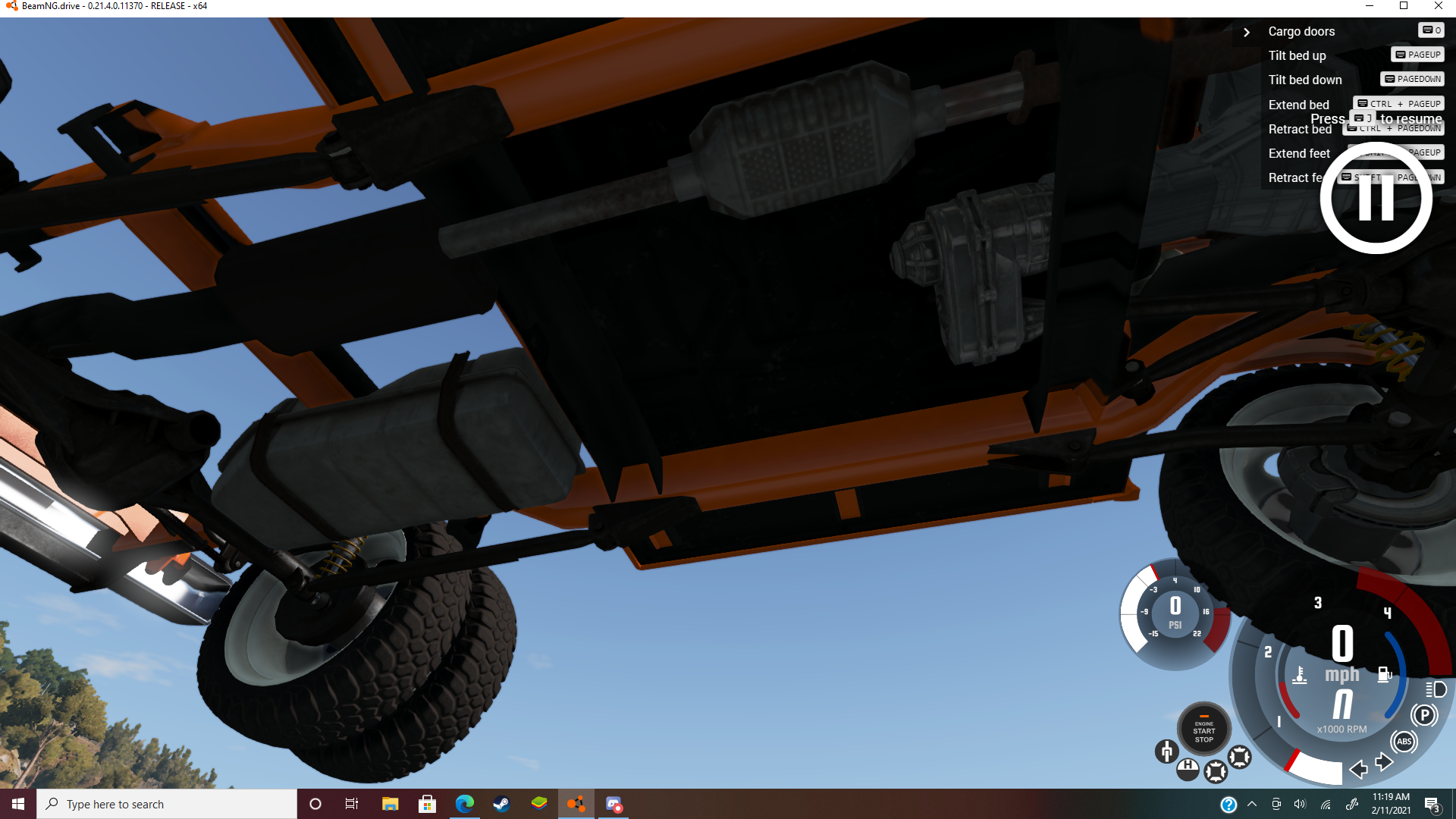This screenshot has height=819, width=1456.
Task: Click the H gearbox mode icon
Action: [1188, 769]
